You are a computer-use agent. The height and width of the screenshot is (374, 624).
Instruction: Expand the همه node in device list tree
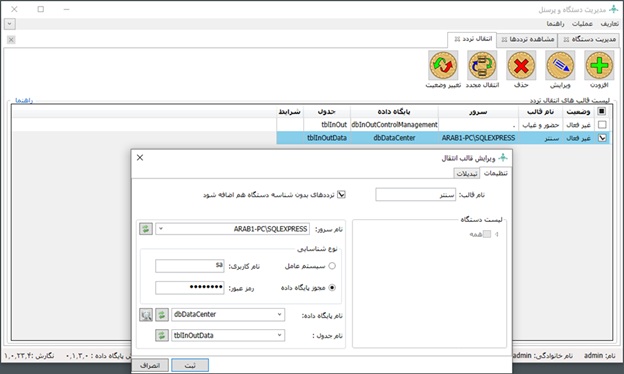496,234
